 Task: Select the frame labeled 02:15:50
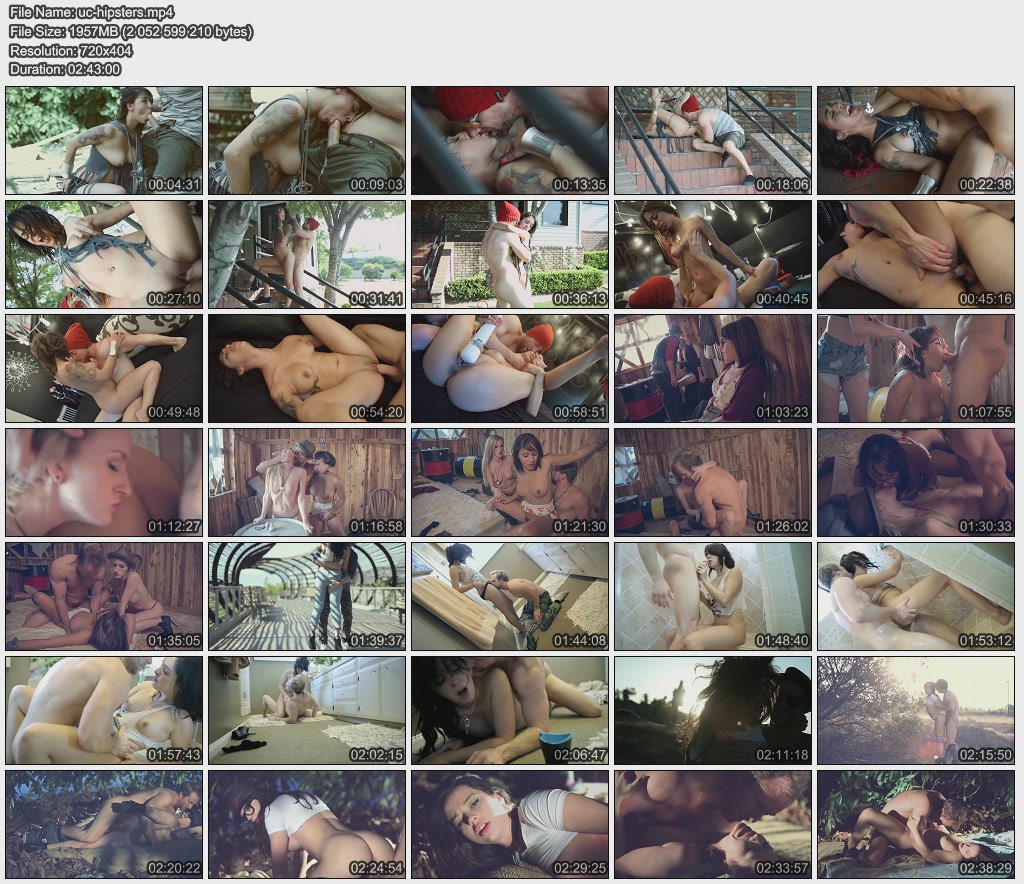[x=915, y=710]
